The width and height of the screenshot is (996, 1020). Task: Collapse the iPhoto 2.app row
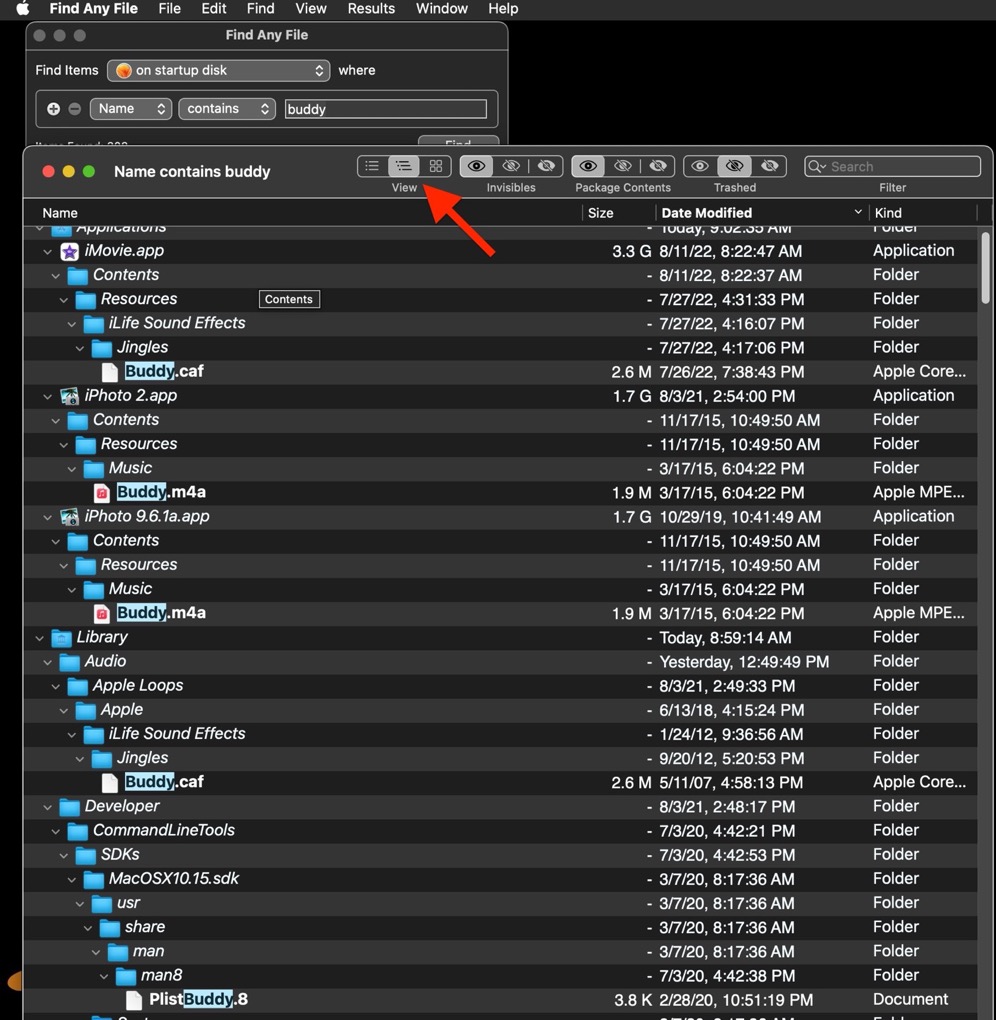coord(47,396)
